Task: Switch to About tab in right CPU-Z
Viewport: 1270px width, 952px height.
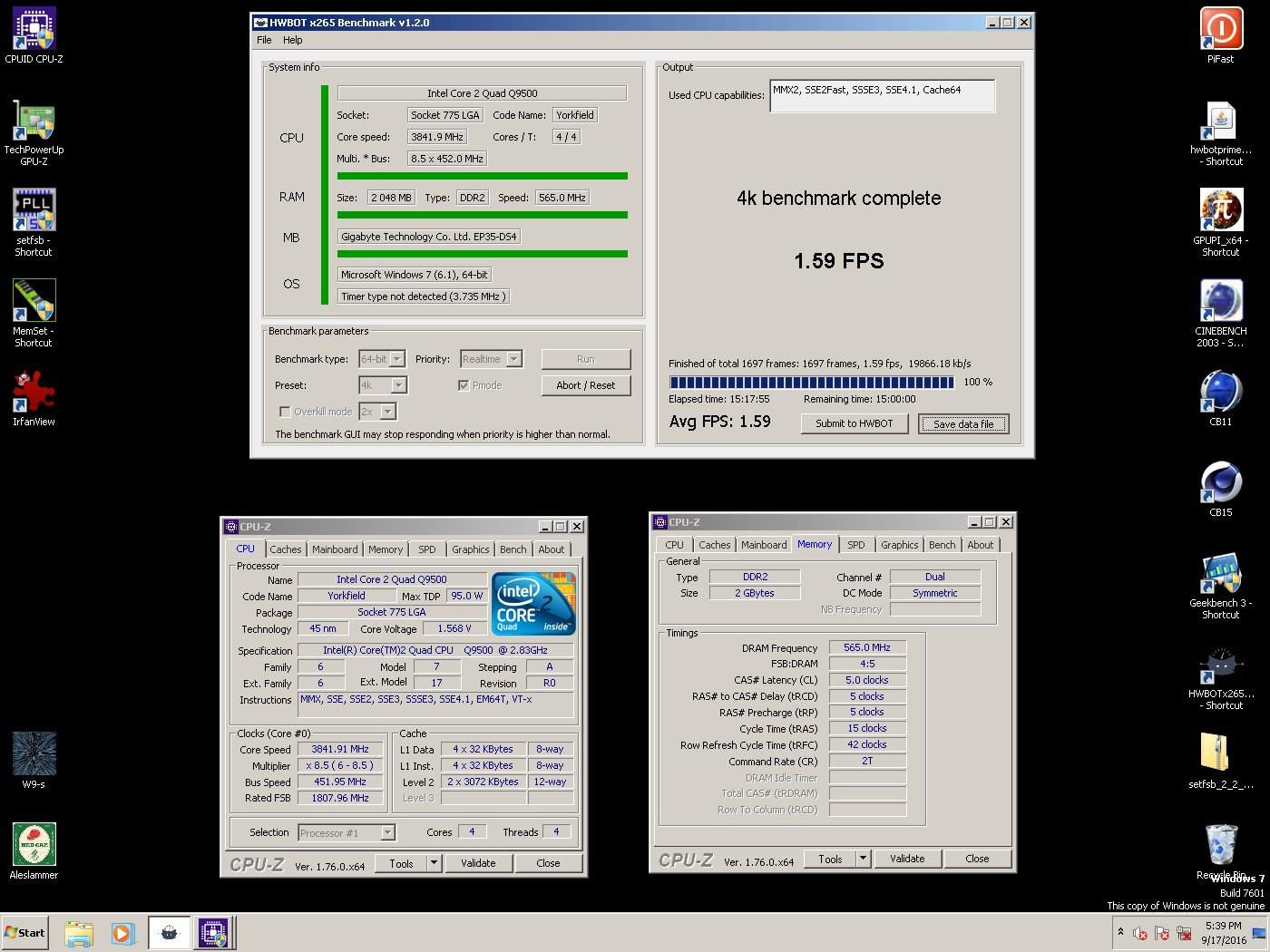Action: coord(981,545)
